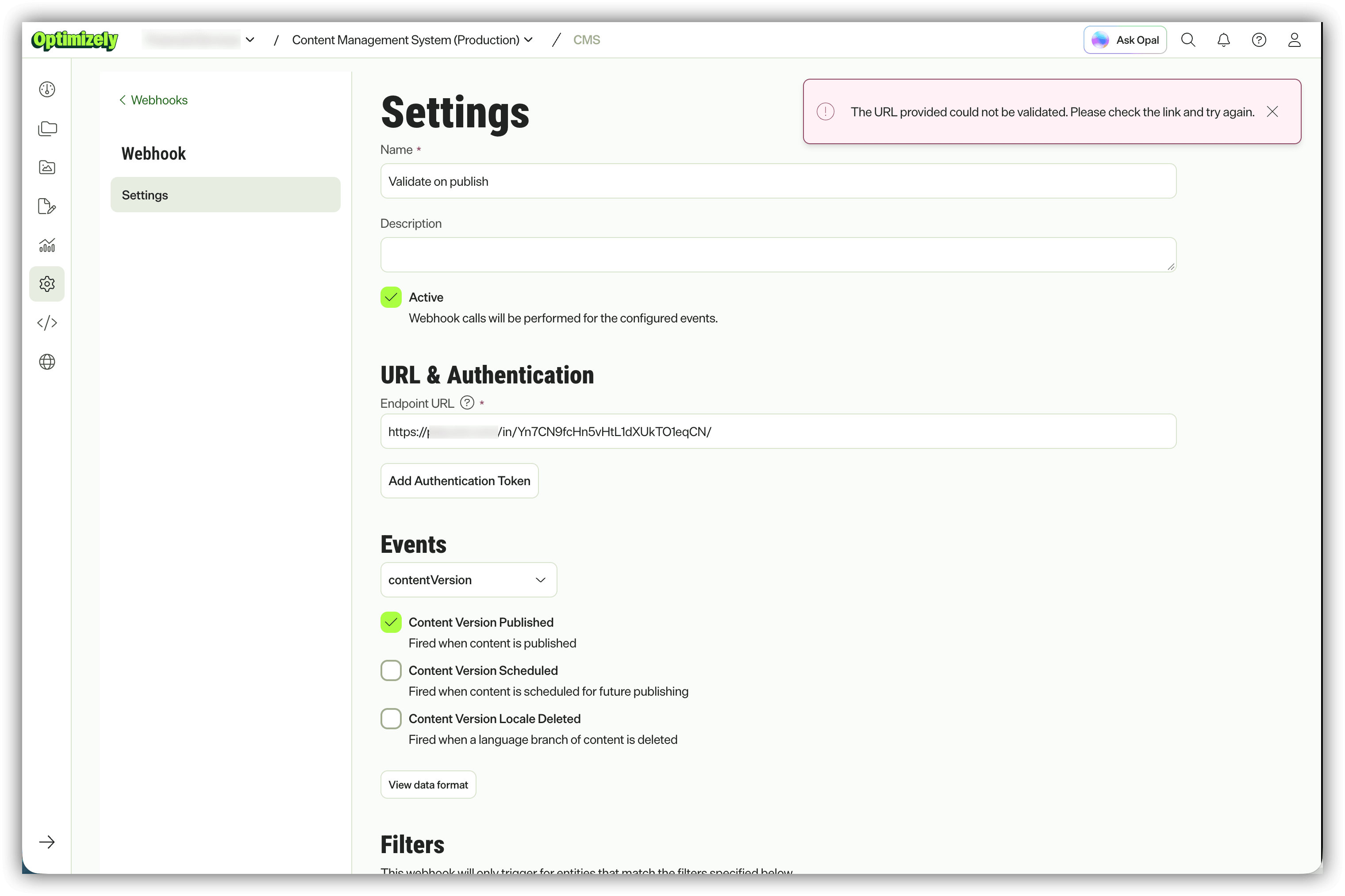Uncheck Content Version Published
1345x896 pixels.
click(391, 622)
